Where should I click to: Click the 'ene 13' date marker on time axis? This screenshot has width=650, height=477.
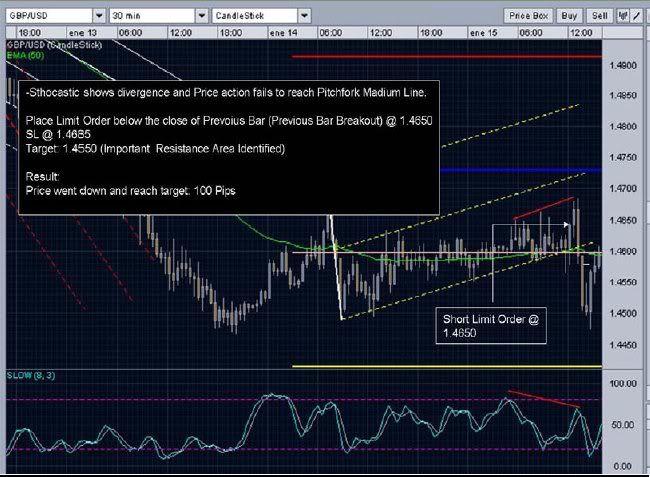[81, 32]
